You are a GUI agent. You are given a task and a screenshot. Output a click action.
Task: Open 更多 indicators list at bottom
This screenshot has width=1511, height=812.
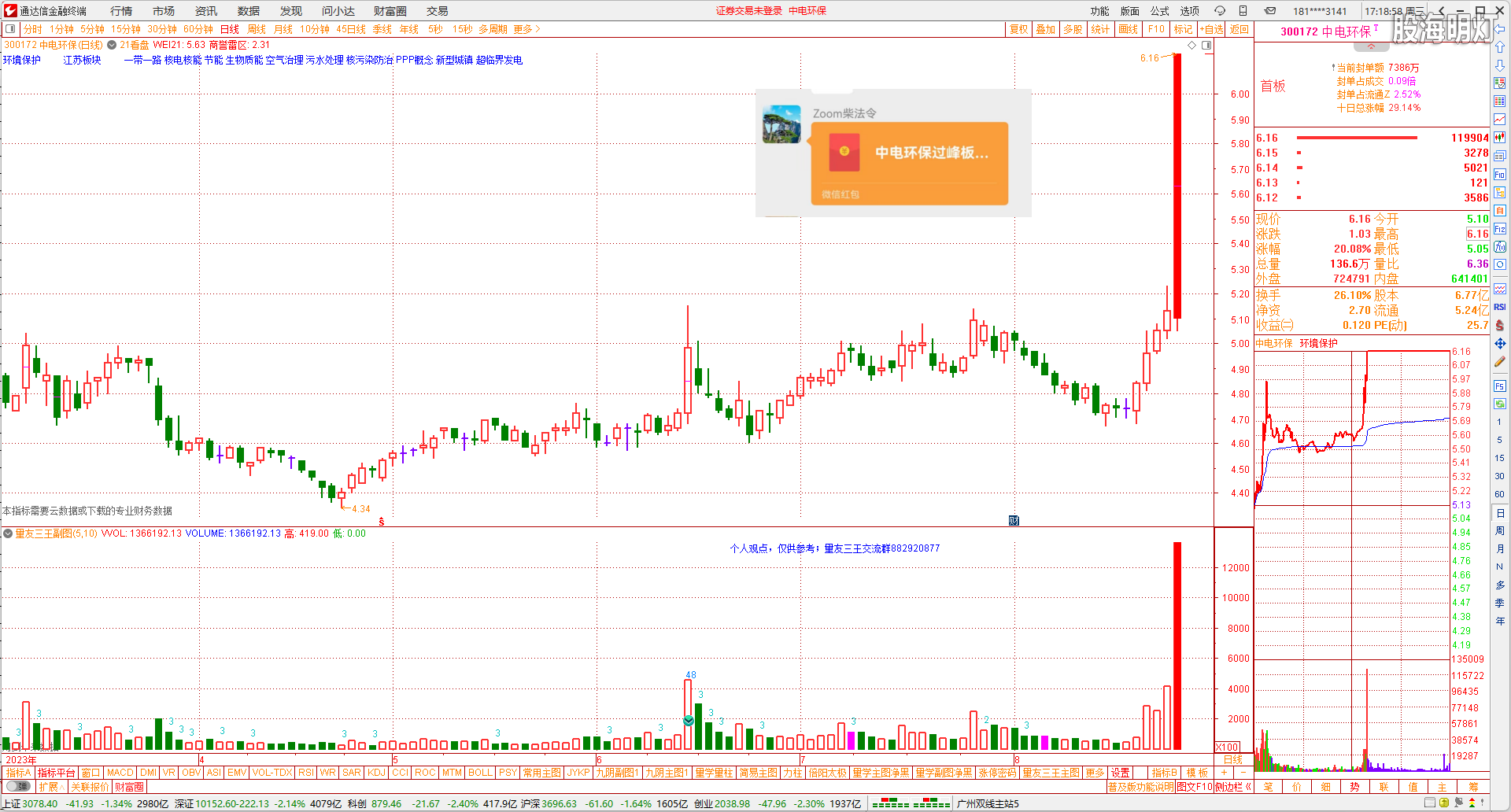tap(1095, 773)
